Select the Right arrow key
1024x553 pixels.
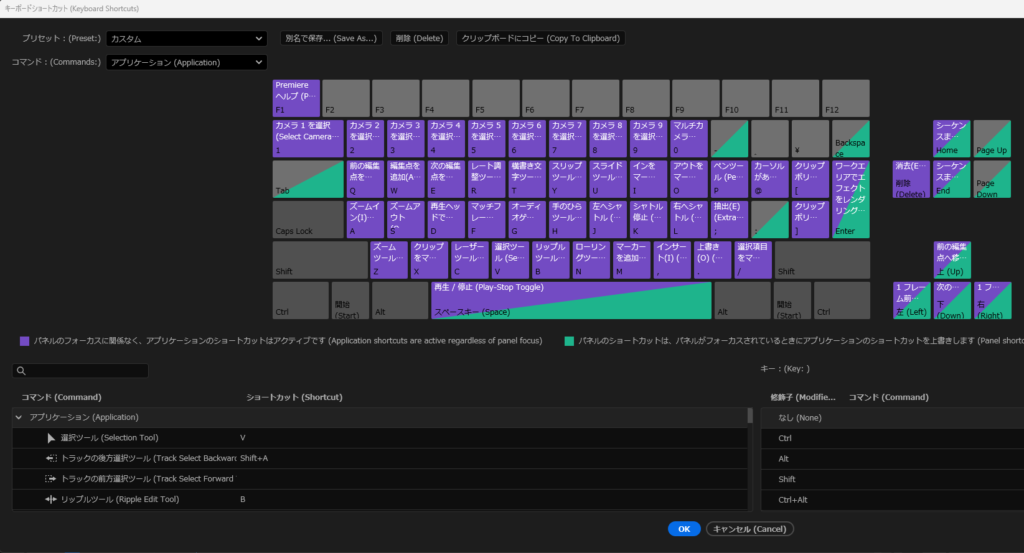coord(992,300)
